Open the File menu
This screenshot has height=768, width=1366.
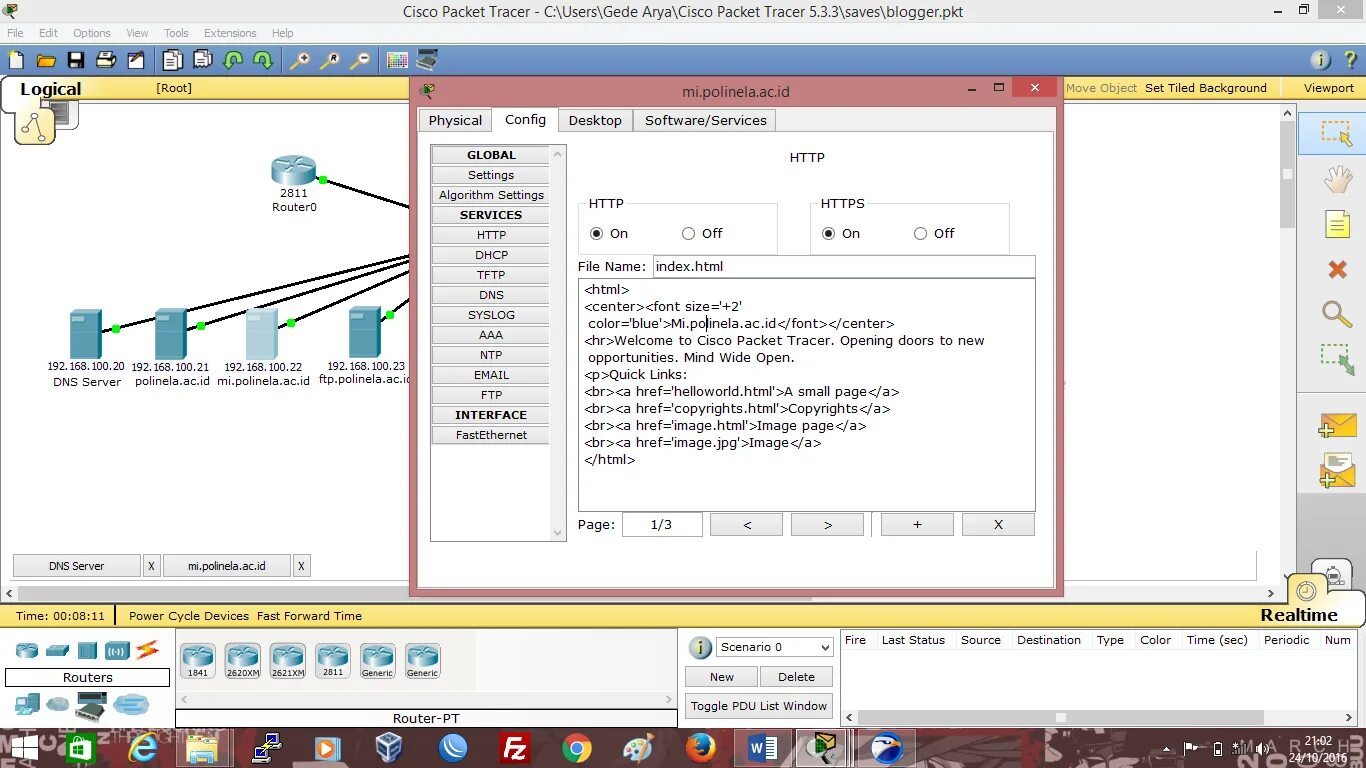tap(15, 33)
